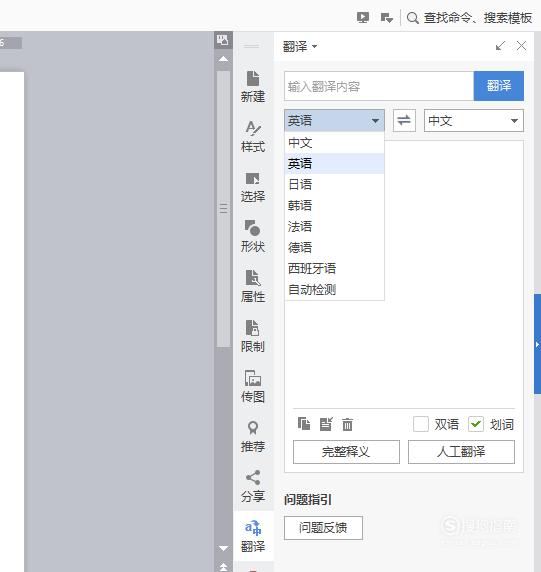
Task: Click the 问题反馈 button
Action: tap(323, 527)
